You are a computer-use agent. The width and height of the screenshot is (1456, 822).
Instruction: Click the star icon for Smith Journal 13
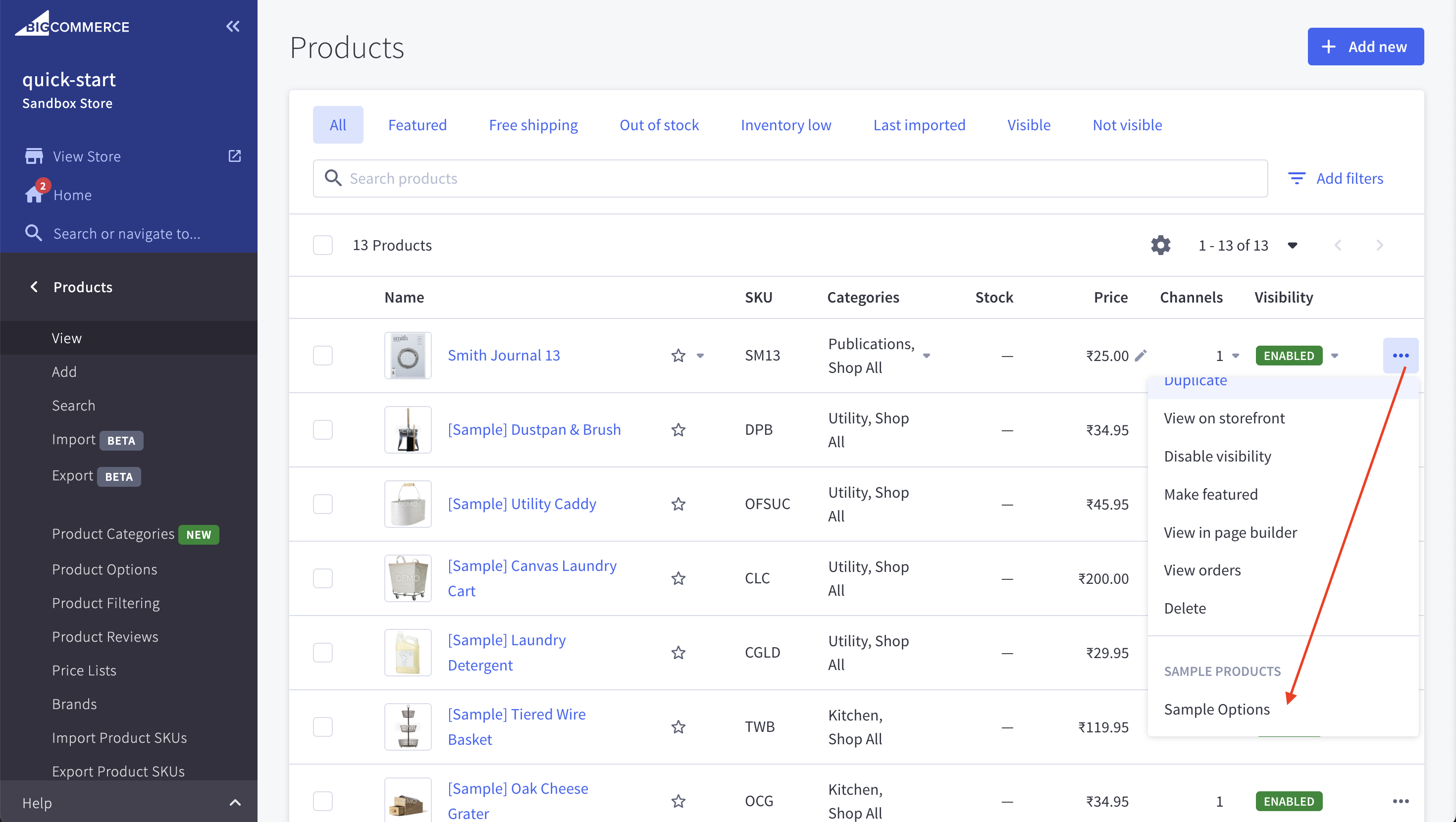pyautogui.click(x=678, y=356)
